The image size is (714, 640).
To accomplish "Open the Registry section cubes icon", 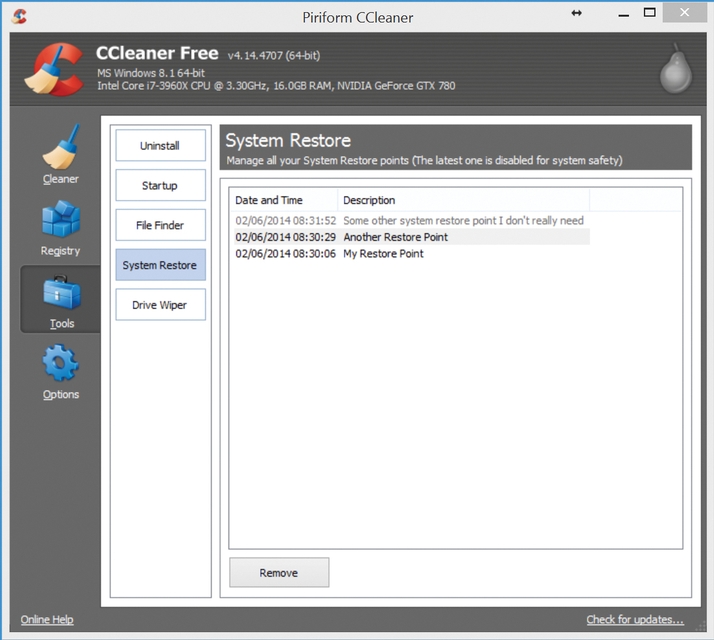I will [x=61, y=219].
